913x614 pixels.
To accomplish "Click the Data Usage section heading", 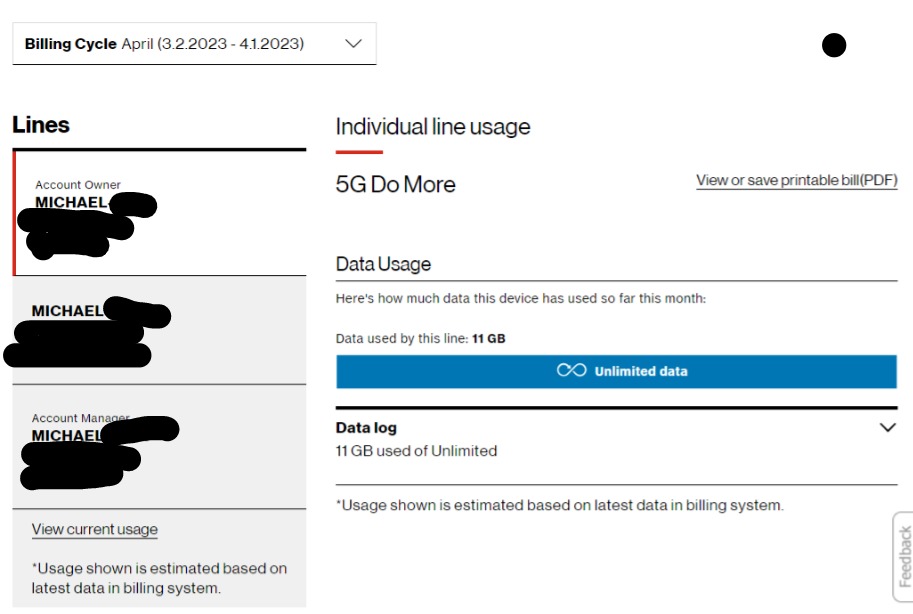I will (383, 264).
